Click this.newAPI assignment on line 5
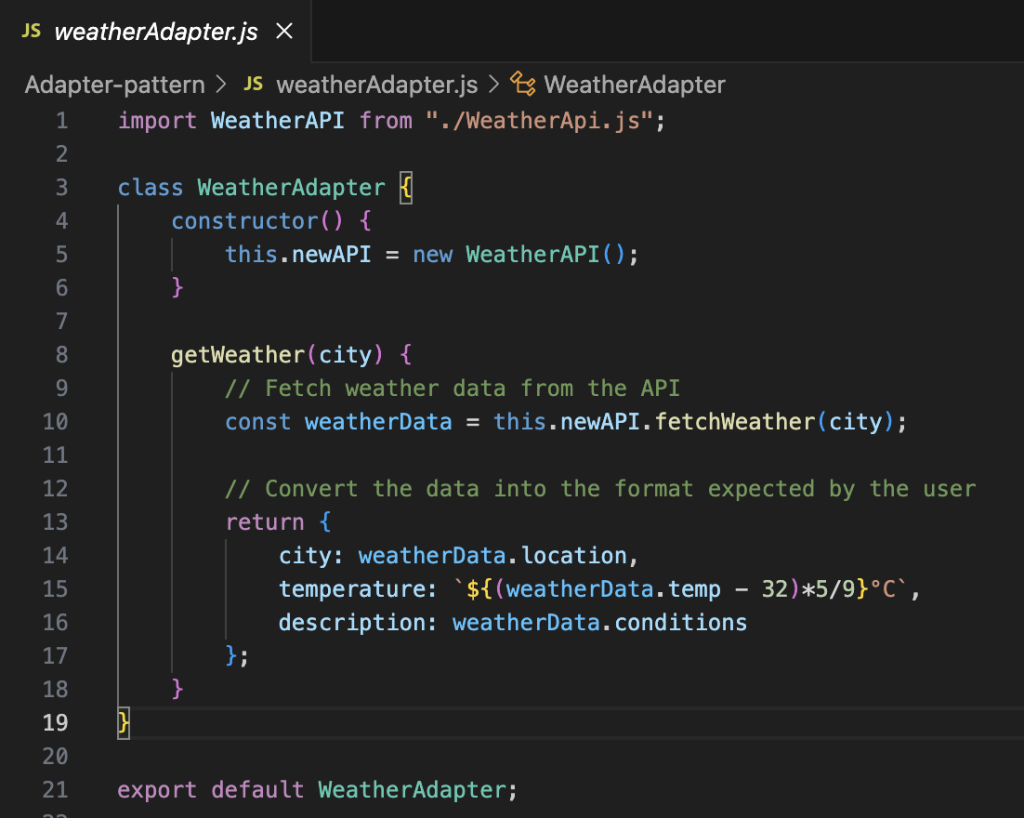Image resolution: width=1024 pixels, height=818 pixels. (x=298, y=255)
